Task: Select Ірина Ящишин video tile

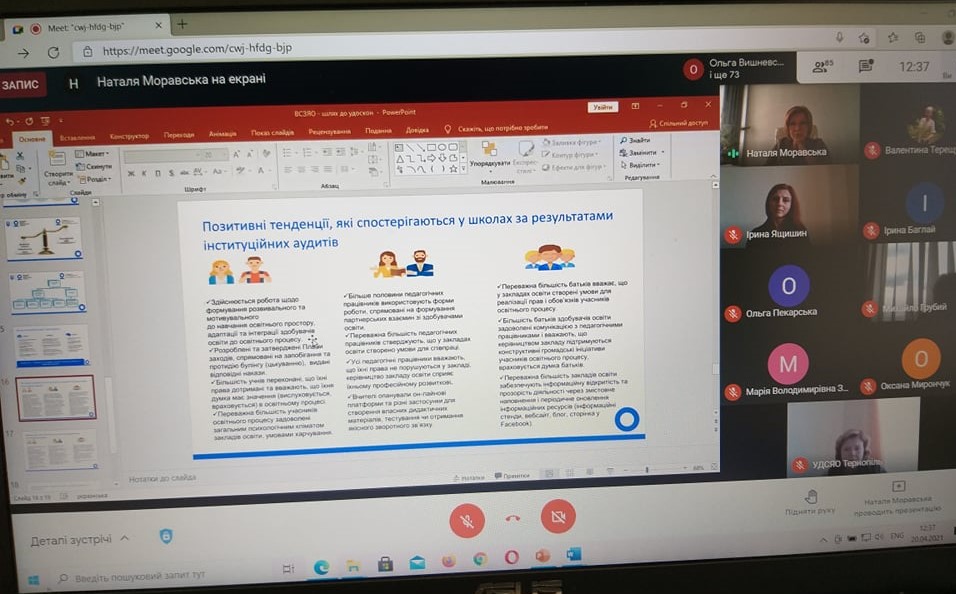Action: 790,206
